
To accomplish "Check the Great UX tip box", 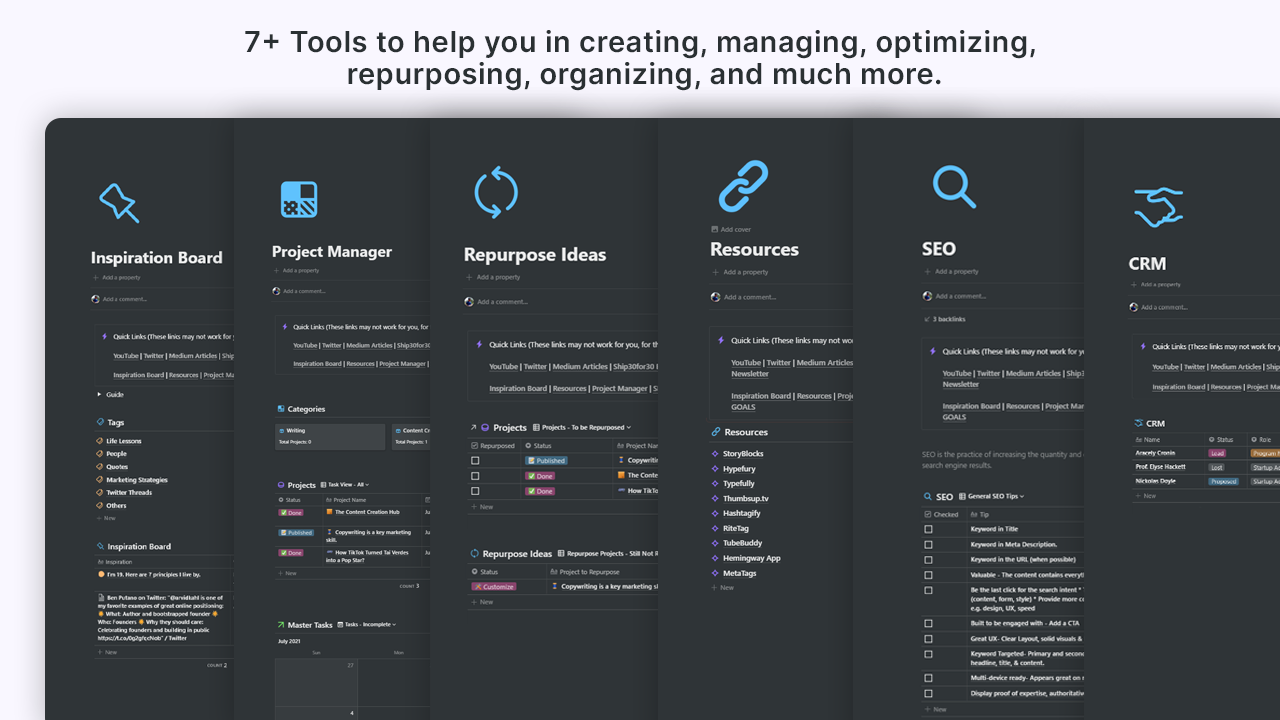I will coord(928,638).
